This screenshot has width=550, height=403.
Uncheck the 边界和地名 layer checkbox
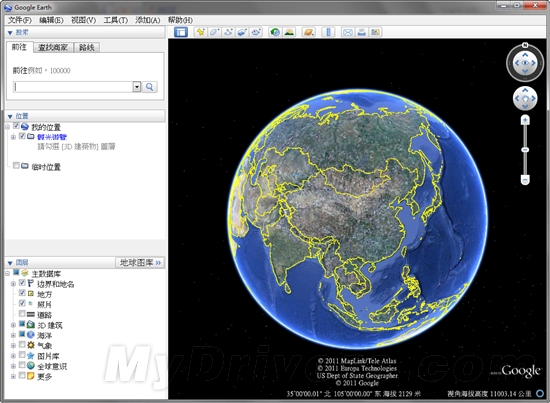tap(22, 282)
